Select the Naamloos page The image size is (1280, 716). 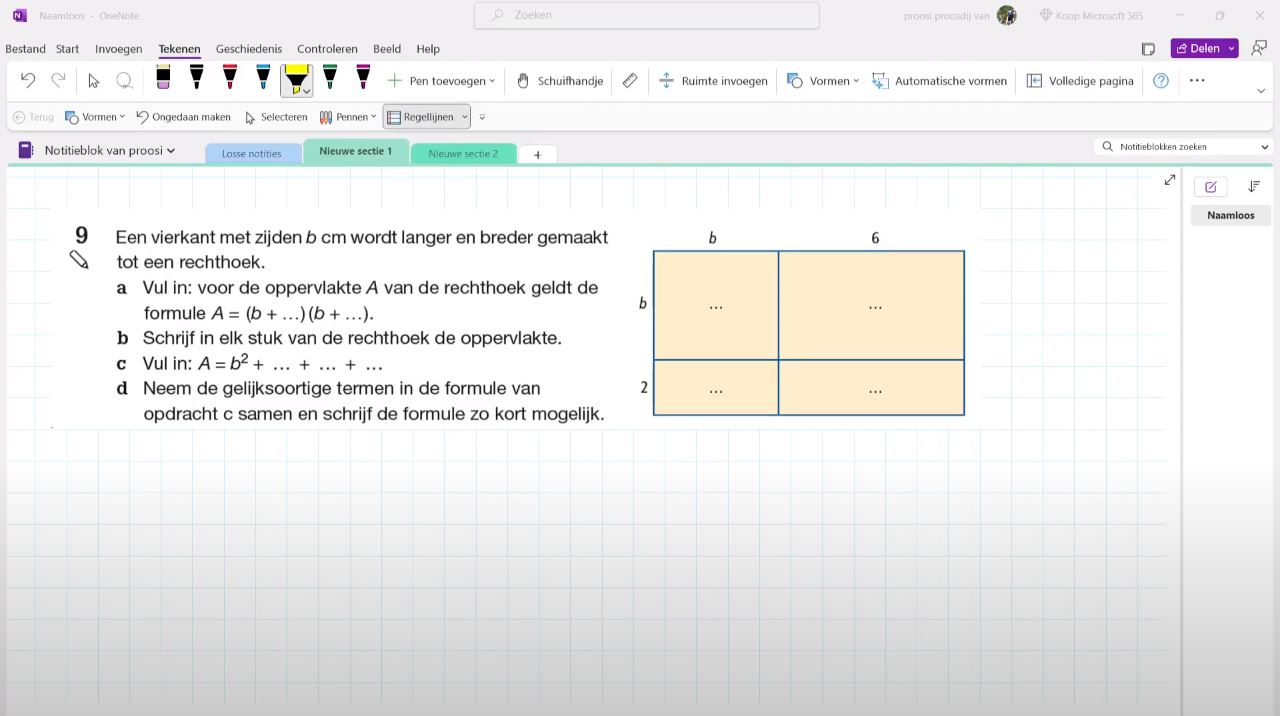click(x=1231, y=215)
